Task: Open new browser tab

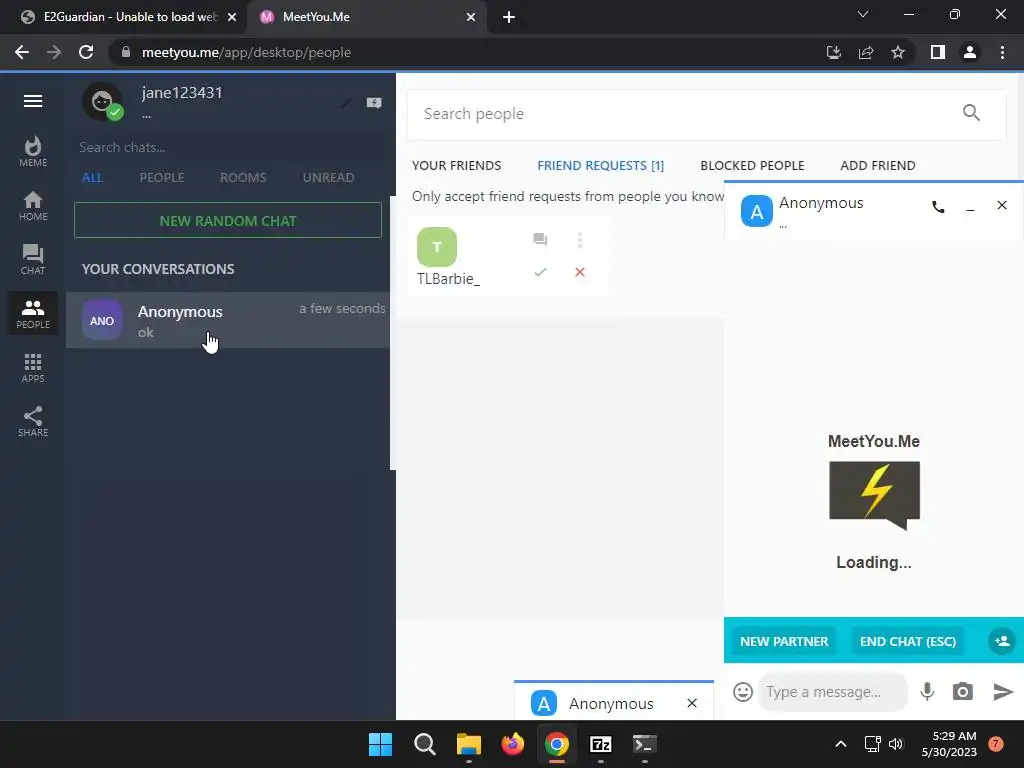Action: (x=509, y=17)
